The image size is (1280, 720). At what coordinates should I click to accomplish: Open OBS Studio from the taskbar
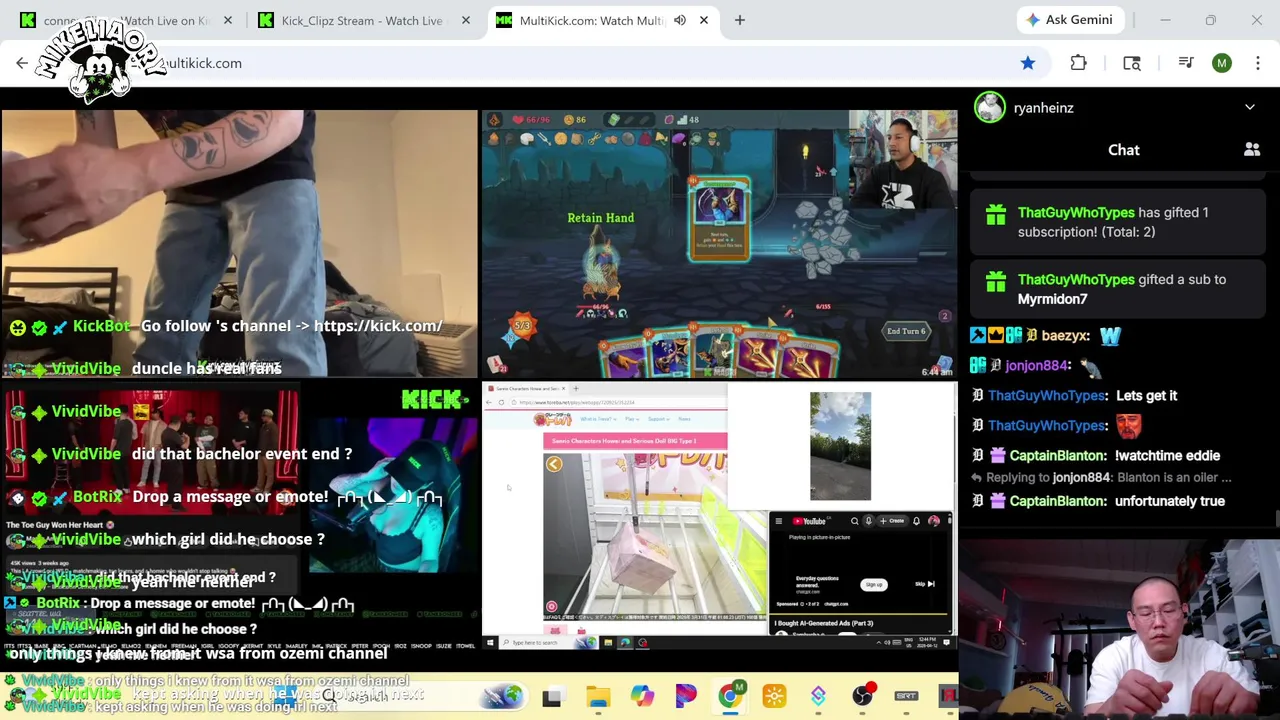pyautogui.click(x=863, y=696)
